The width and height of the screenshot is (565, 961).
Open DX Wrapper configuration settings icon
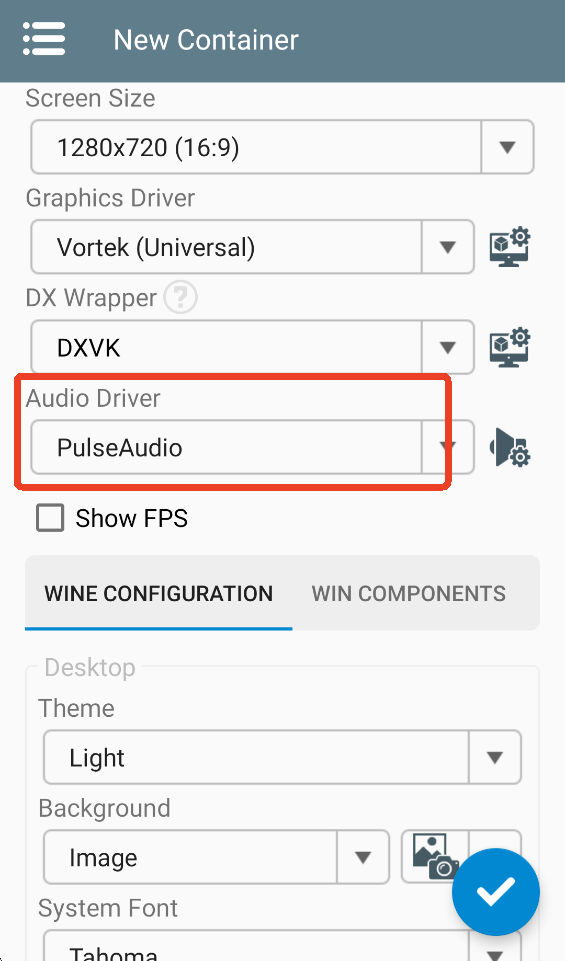tap(510, 348)
